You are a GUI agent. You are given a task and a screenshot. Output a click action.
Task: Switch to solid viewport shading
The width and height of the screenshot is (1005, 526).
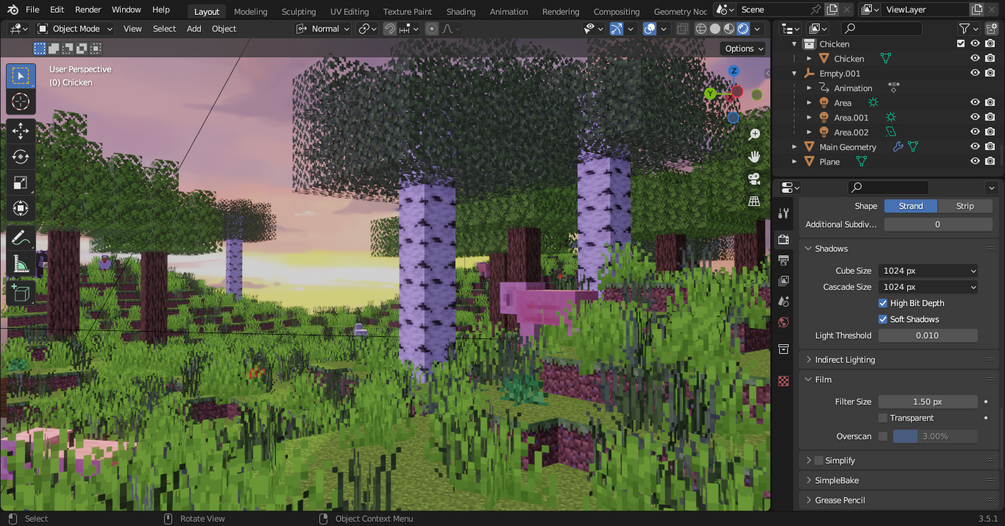pos(715,29)
